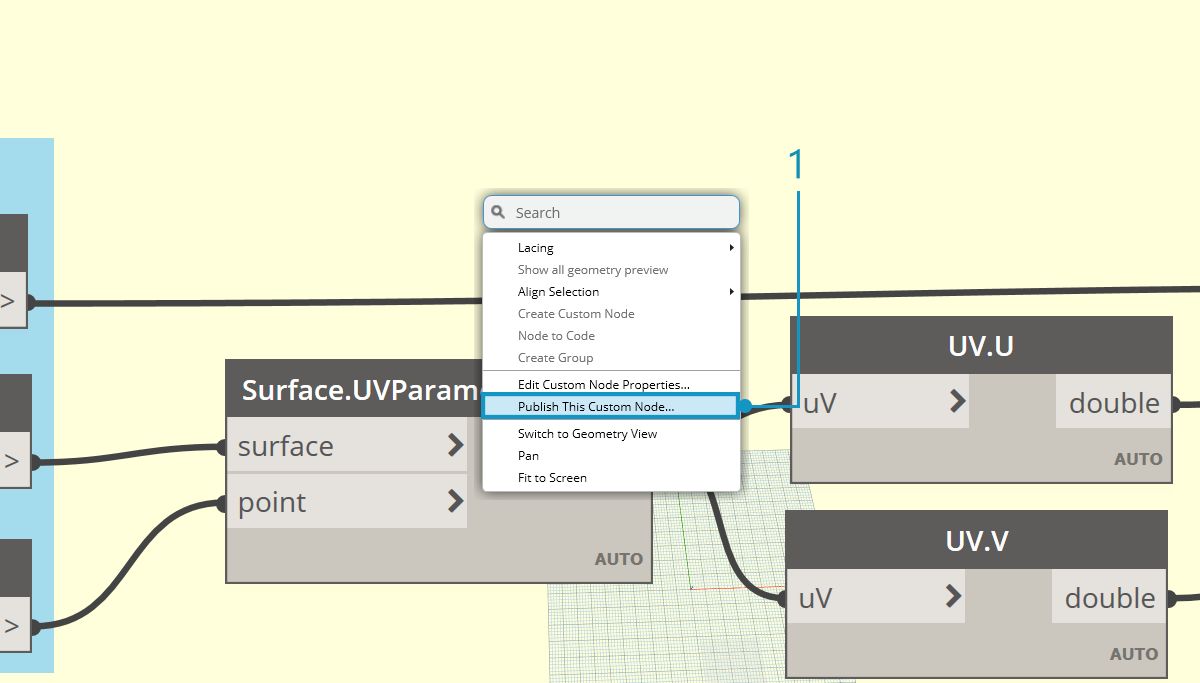The image size is (1200, 683).
Task: Choose Switch to Geometry View
Action: 587,433
